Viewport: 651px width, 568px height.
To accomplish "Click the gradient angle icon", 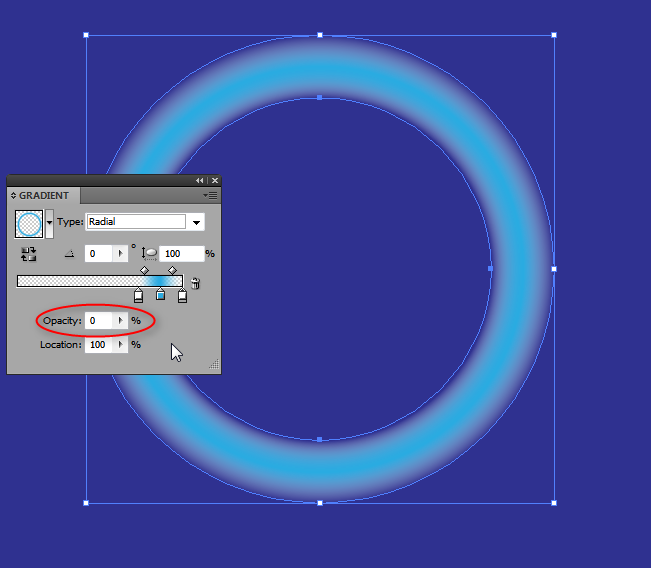I will coord(70,254).
